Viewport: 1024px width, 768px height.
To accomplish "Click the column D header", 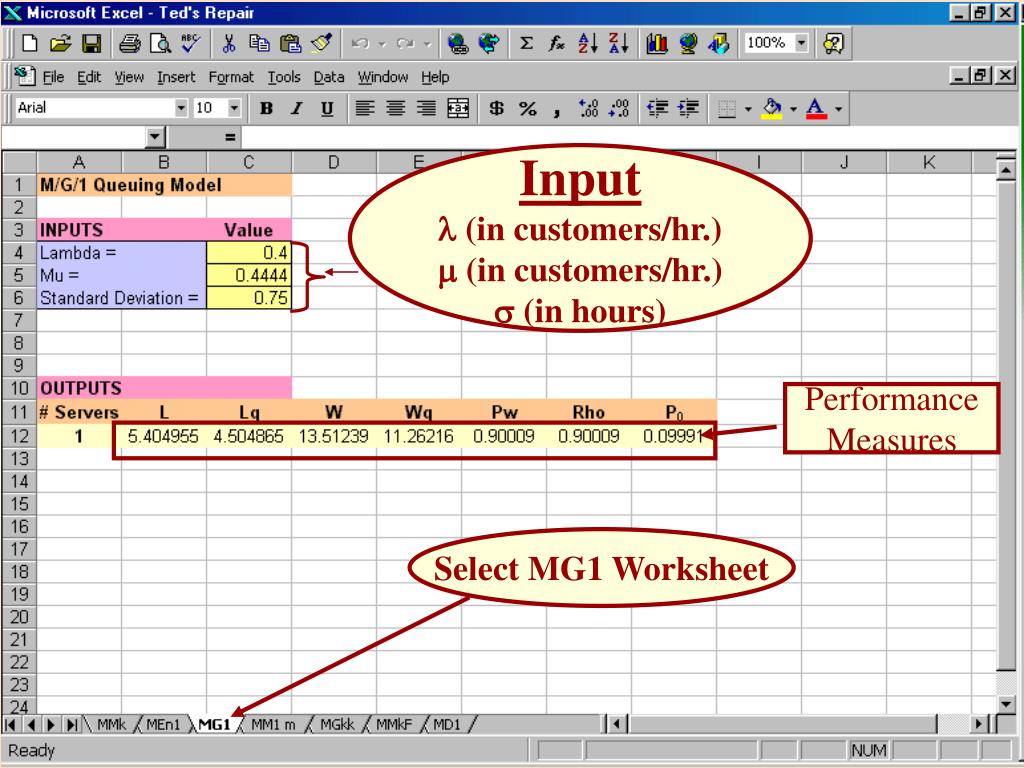I will pyautogui.click(x=334, y=162).
